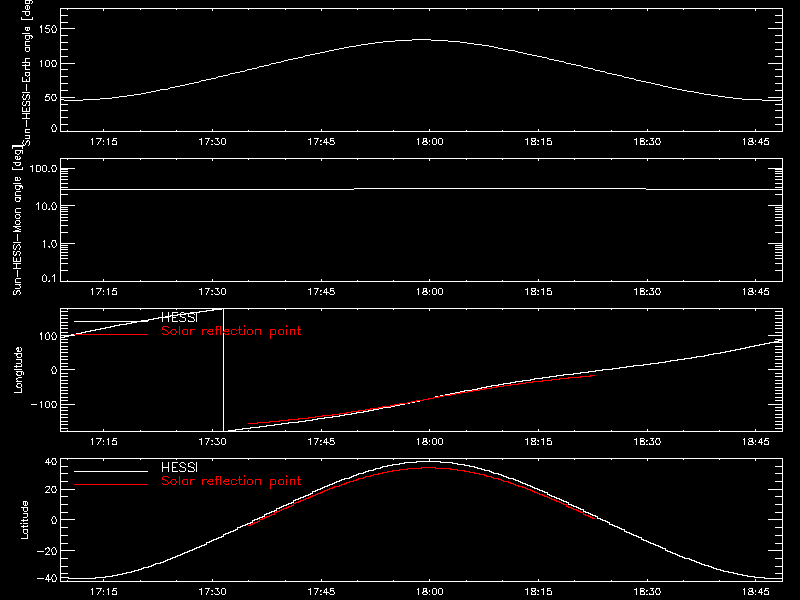Pick the red legend line in Longitude plot

click(111, 334)
